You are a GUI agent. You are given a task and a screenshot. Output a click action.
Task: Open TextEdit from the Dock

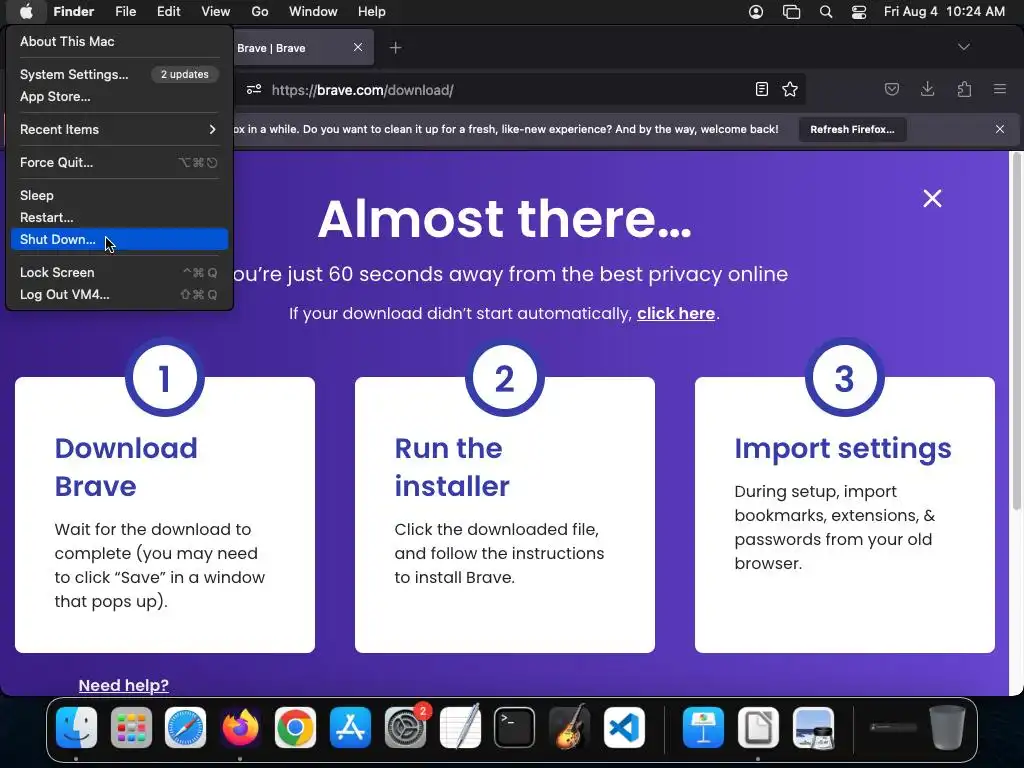[460, 727]
